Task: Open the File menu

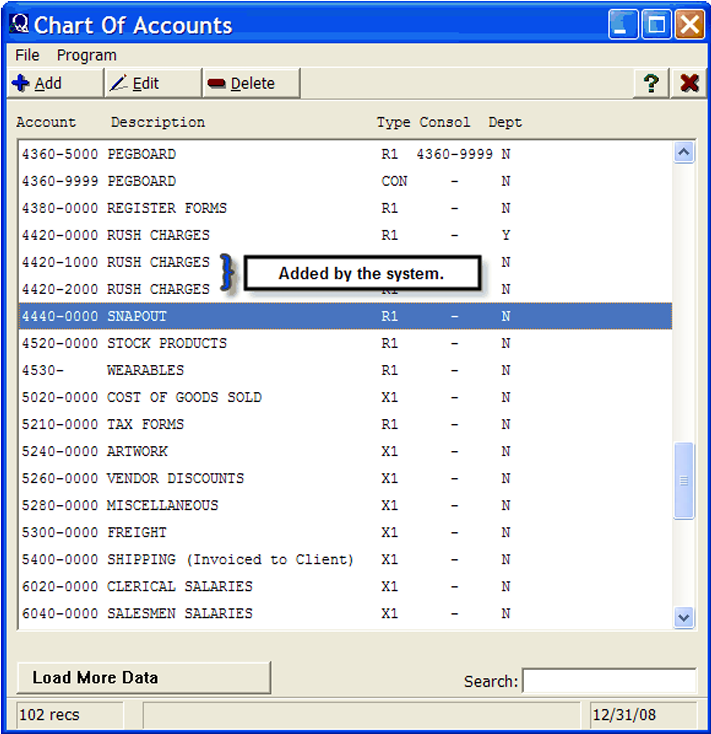Action: (27, 55)
